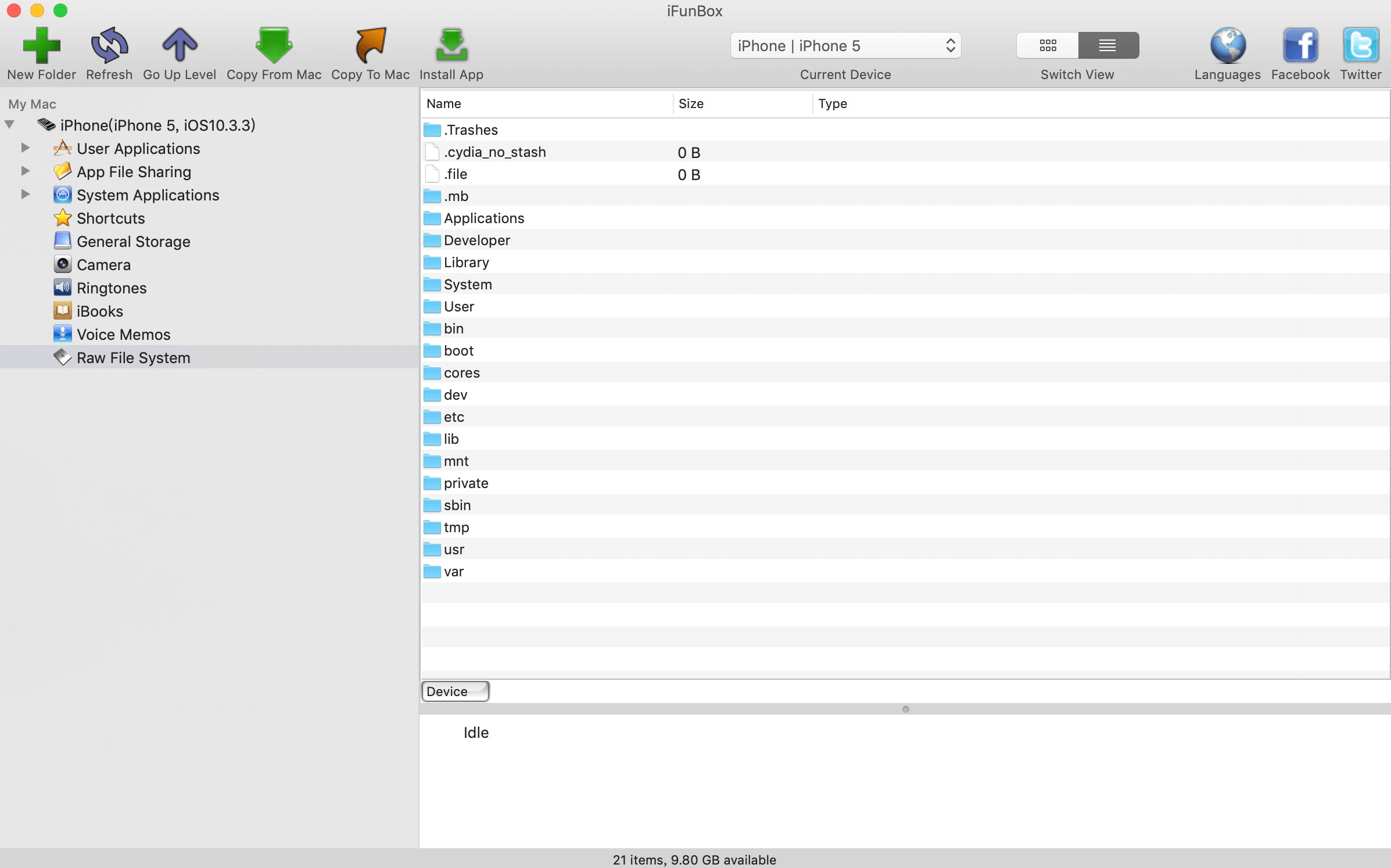Select the .Trashes folder
1391x868 pixels.
click(x=905, y=130)
